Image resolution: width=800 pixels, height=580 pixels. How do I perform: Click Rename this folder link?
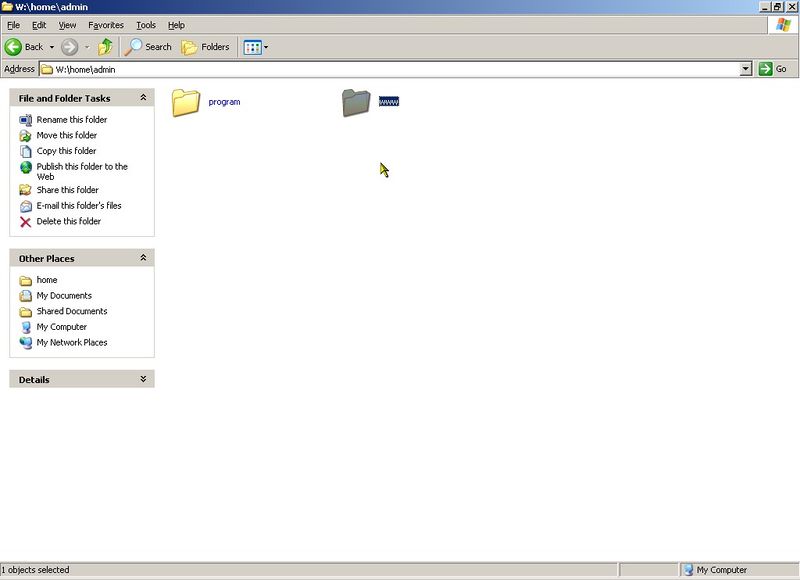click(x=72, y=119)
